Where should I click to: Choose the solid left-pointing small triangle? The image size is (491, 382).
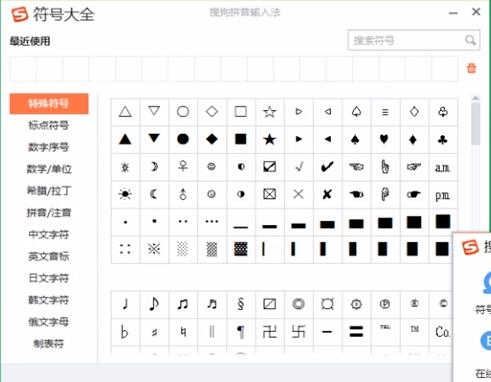coord(328,139)
